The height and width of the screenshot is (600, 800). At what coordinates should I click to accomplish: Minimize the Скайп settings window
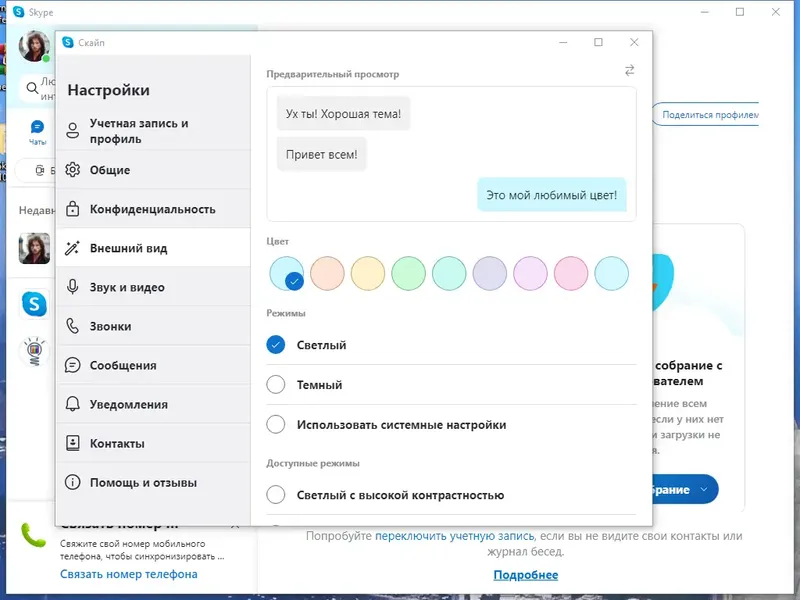[x=563, y=42]
